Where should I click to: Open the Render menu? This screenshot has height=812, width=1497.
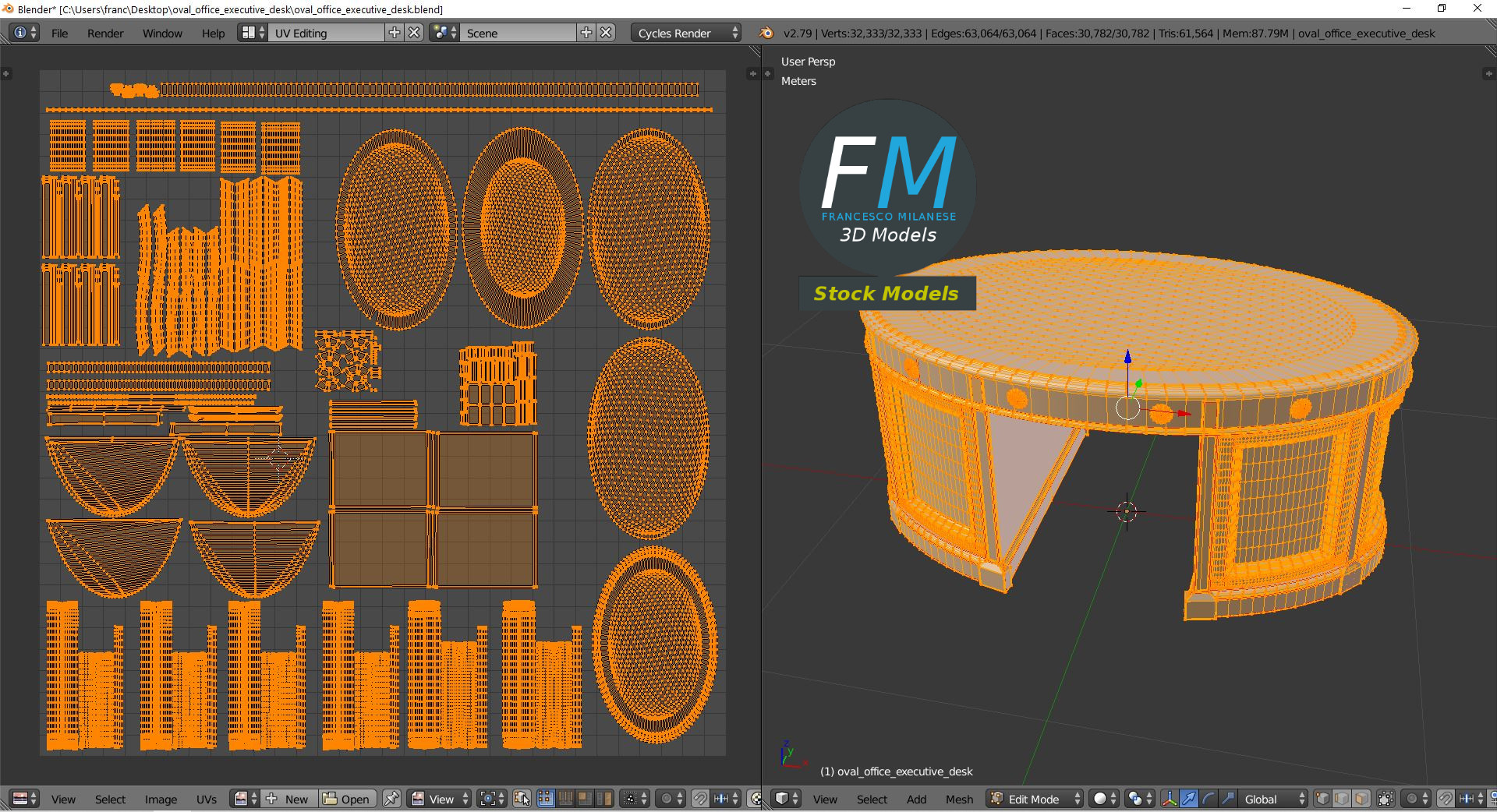(105, 34)
